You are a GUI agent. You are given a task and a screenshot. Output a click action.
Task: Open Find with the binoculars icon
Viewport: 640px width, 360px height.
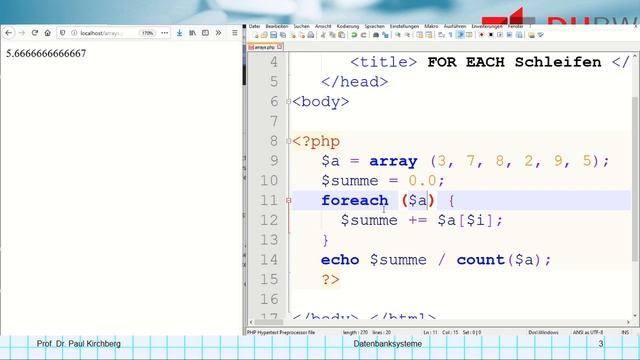(376, 35)
